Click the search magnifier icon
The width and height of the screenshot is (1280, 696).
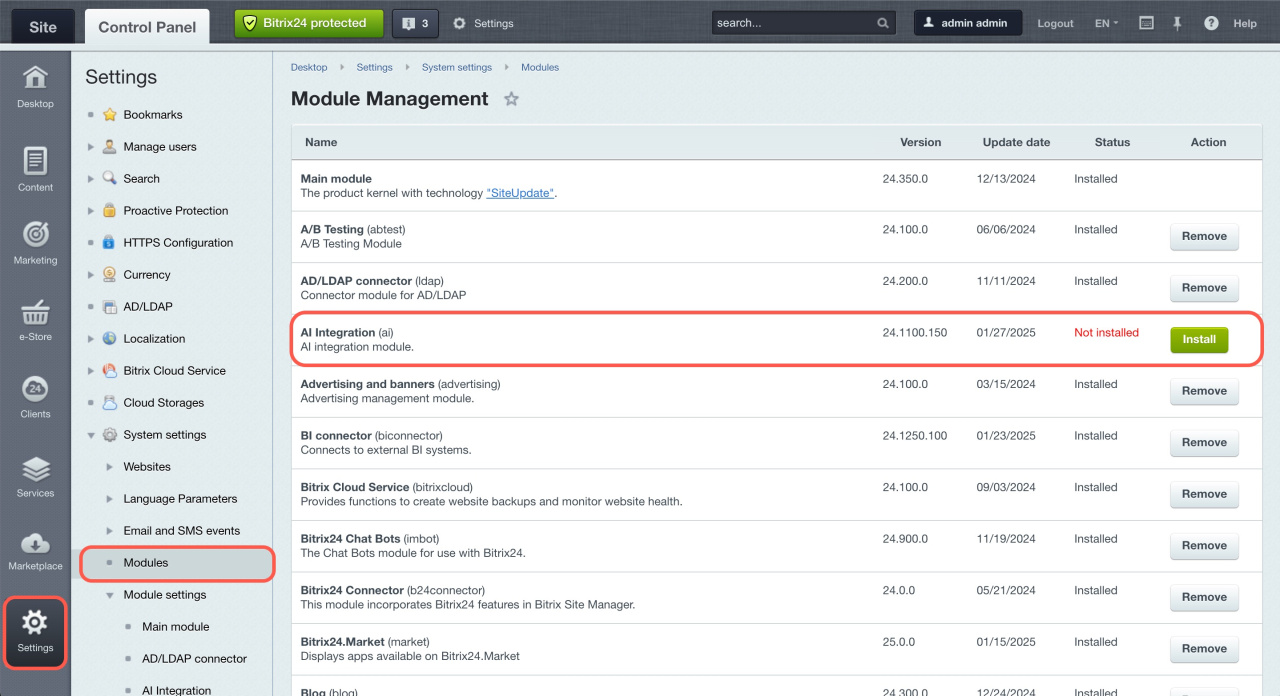click(883, 23)
